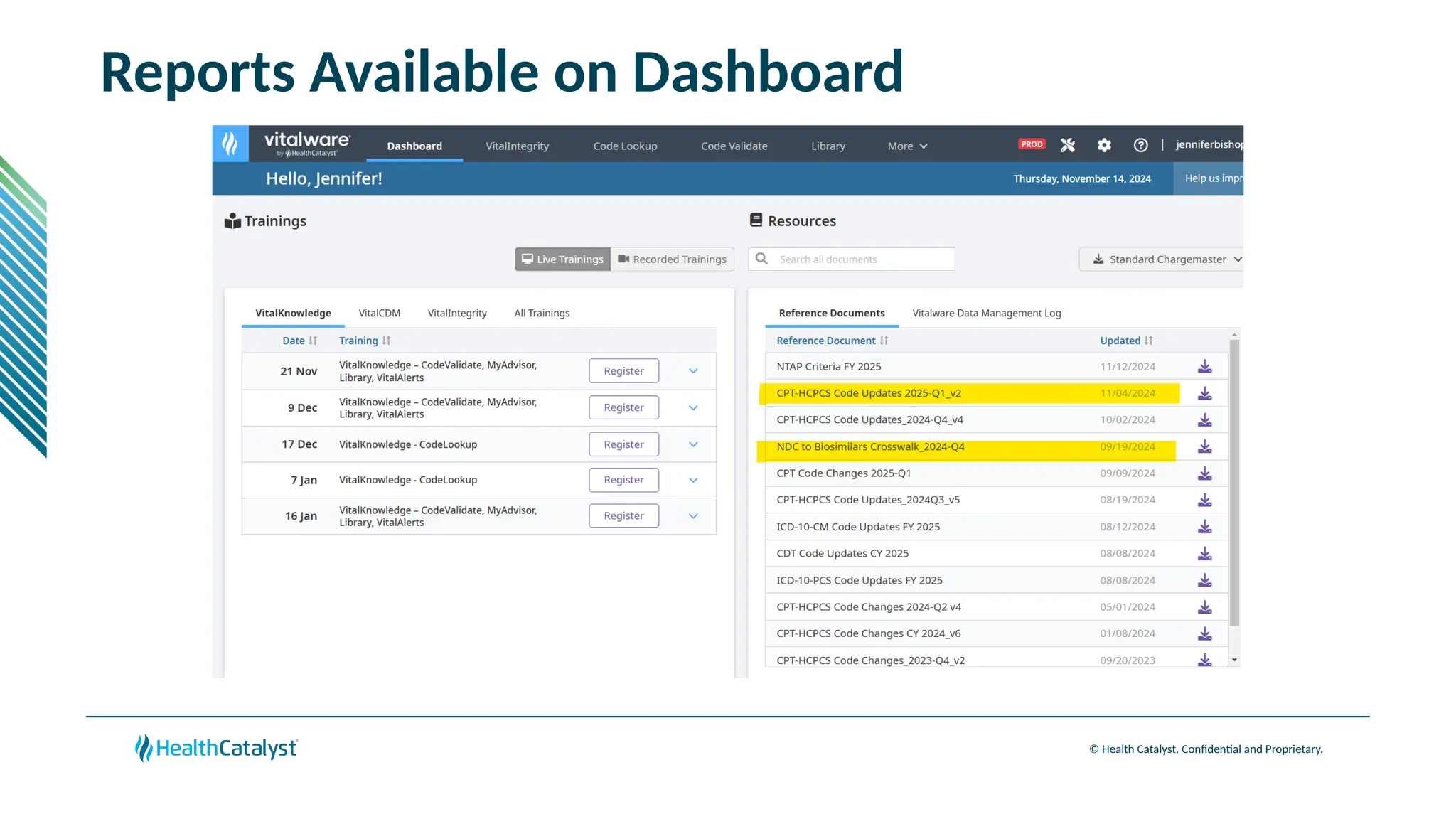Download CPT-HCPCS Code Updates 2025-Q1_v2 file
Viewport: 1456px width, 819px height.
pyautogui.click(x=1204, y=393)
